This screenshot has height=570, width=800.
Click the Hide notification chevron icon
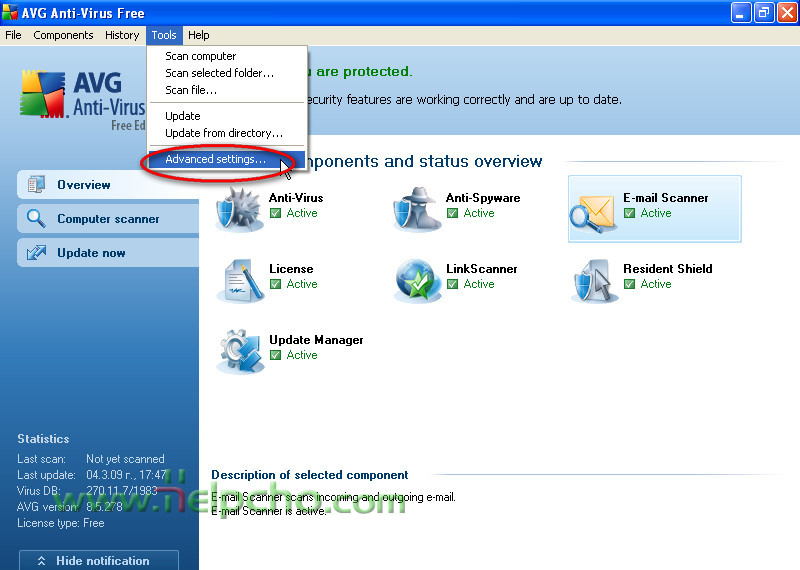[x=41, y=561]
